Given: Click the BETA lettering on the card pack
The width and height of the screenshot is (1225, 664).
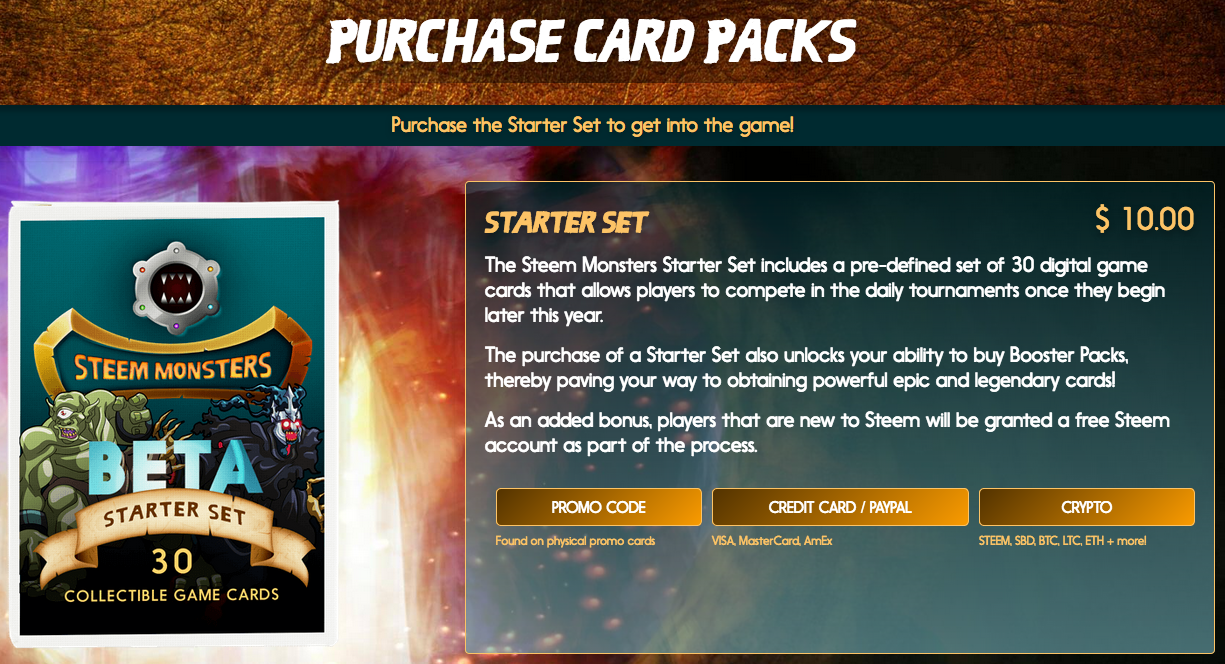Looking at the screenshot, I should 172,467.
